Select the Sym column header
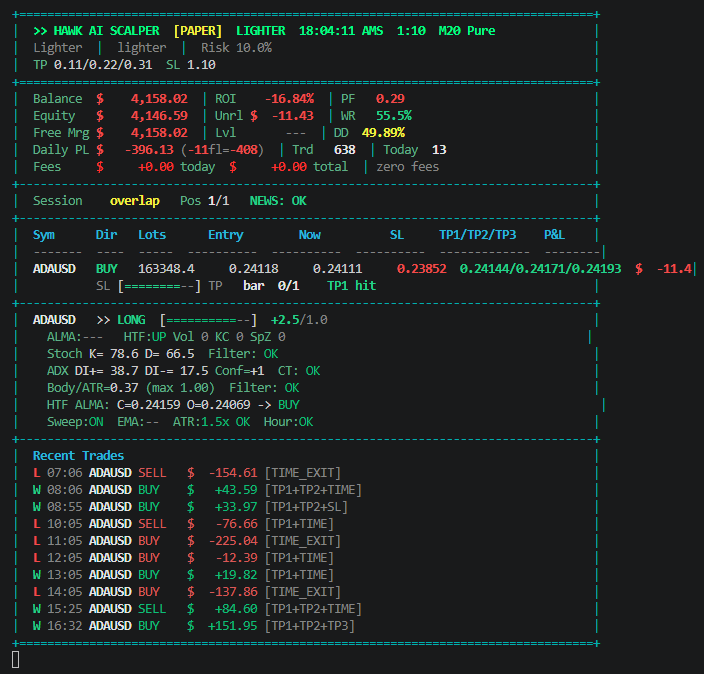 pyautogui.click(x=44, y=235)
